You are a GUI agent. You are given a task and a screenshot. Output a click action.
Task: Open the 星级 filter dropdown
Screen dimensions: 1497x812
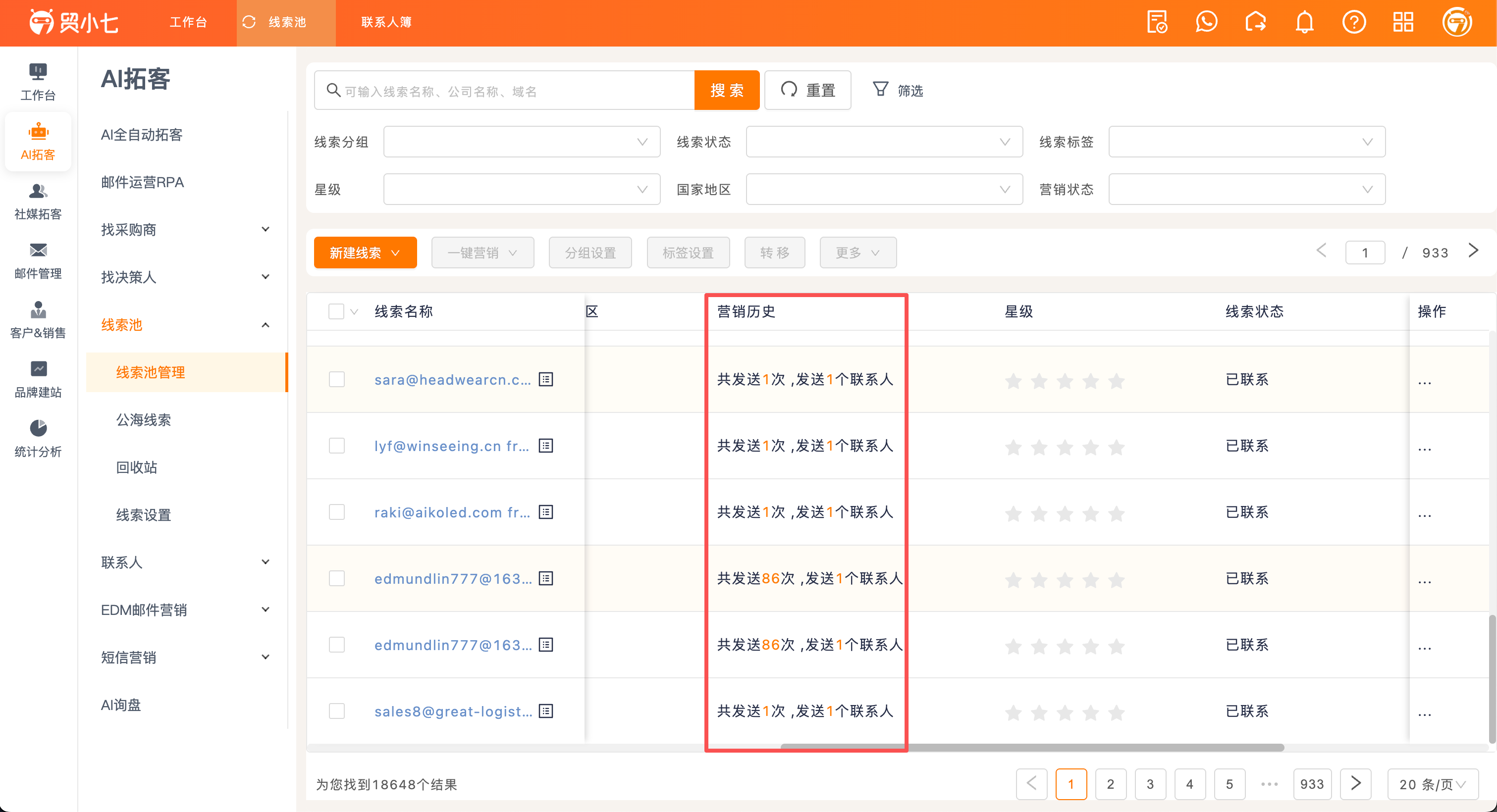coord(521,189)
